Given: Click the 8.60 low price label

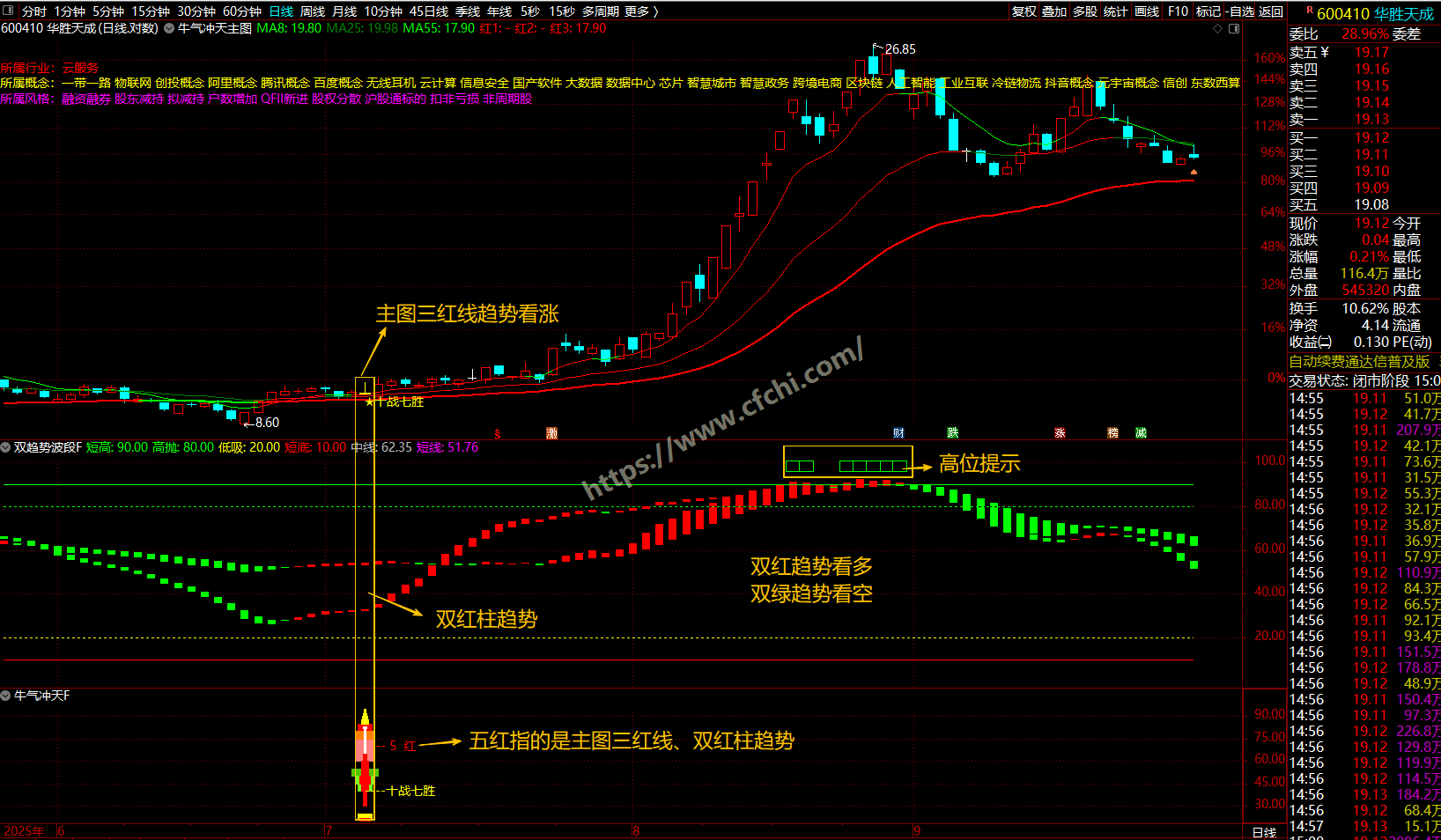Looking at the screenshot, I should tap(267, 423).
